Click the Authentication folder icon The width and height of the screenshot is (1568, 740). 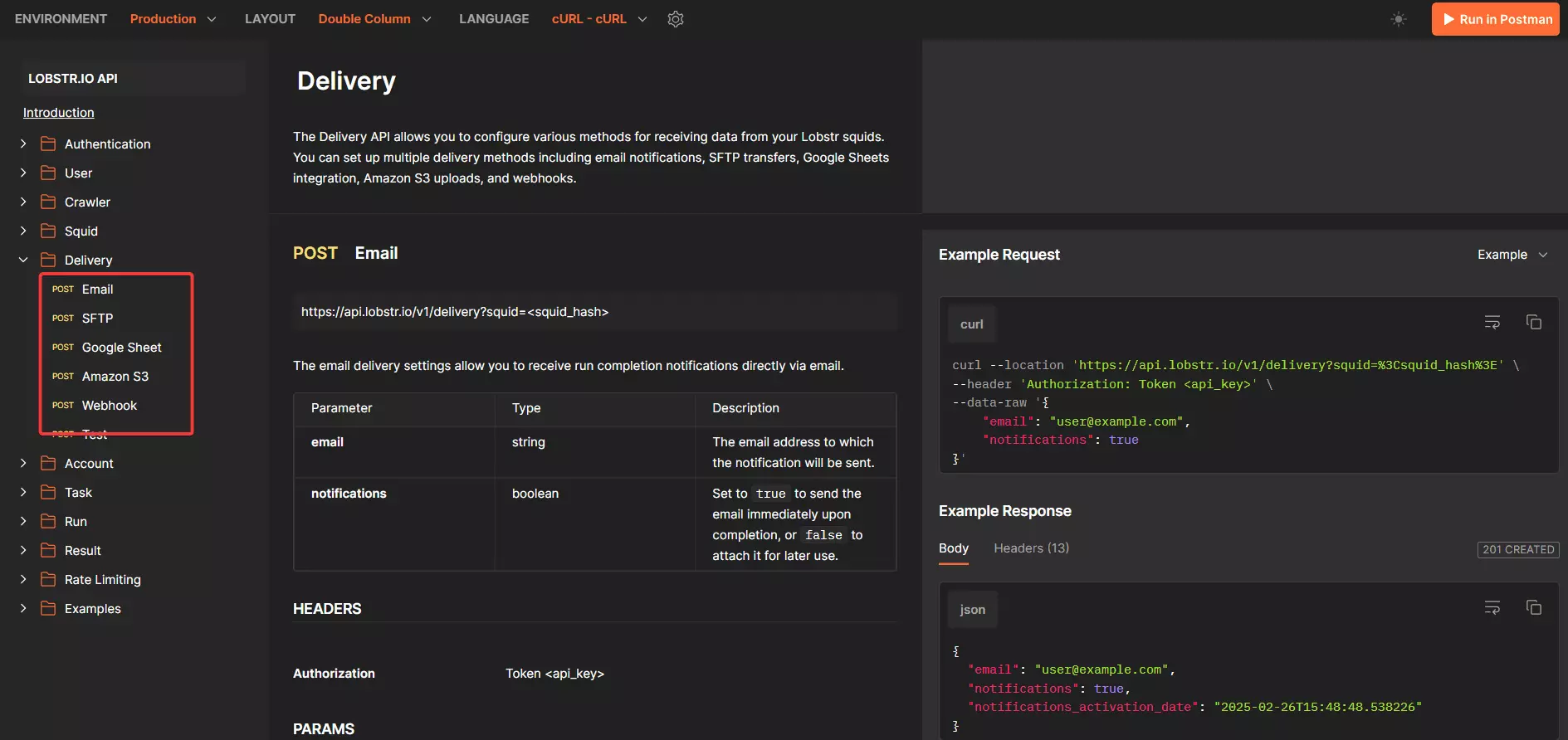(48, 144)
